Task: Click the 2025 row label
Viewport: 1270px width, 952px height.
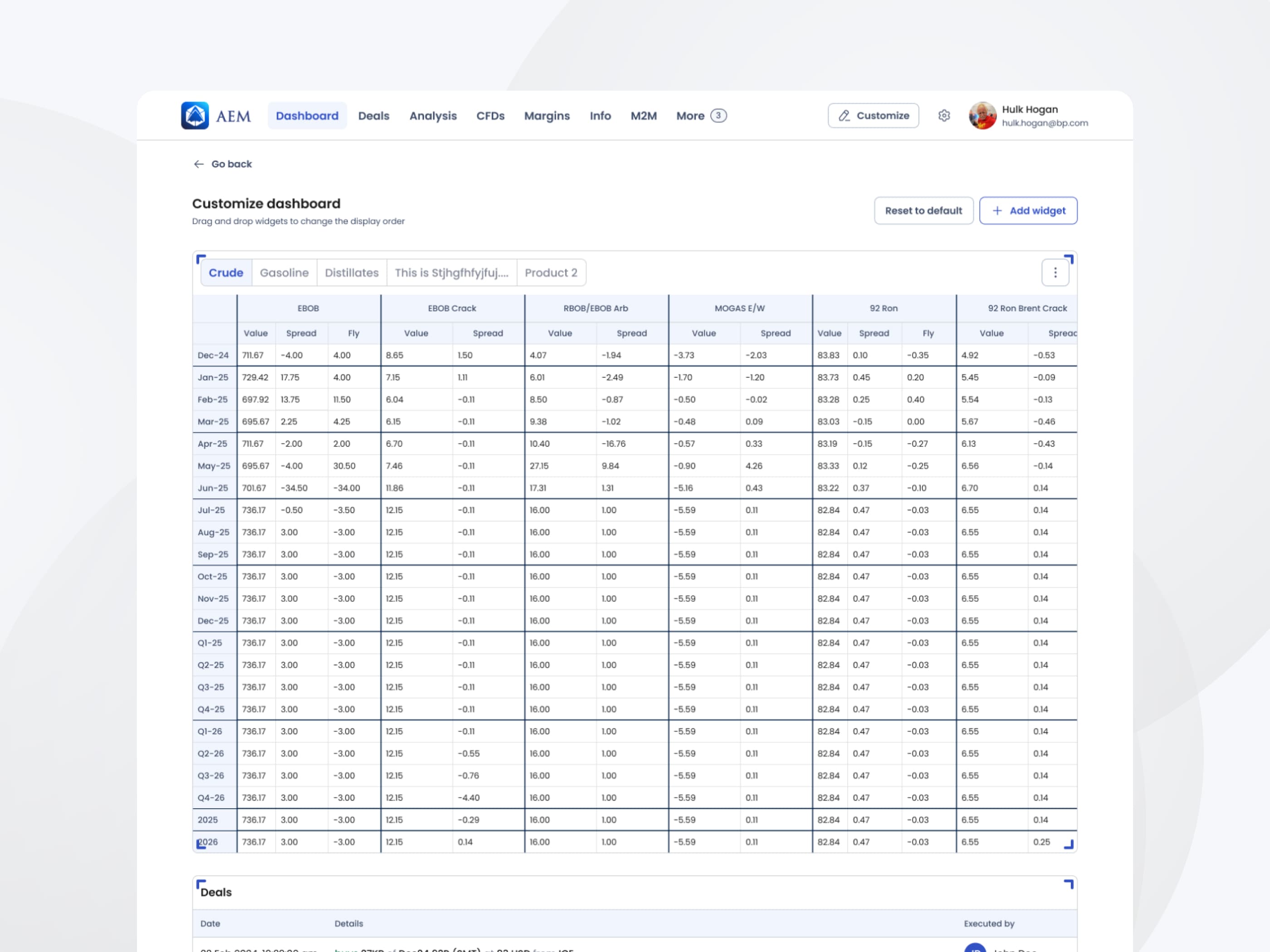Action: pyautogui.click(x=208, y=820)
